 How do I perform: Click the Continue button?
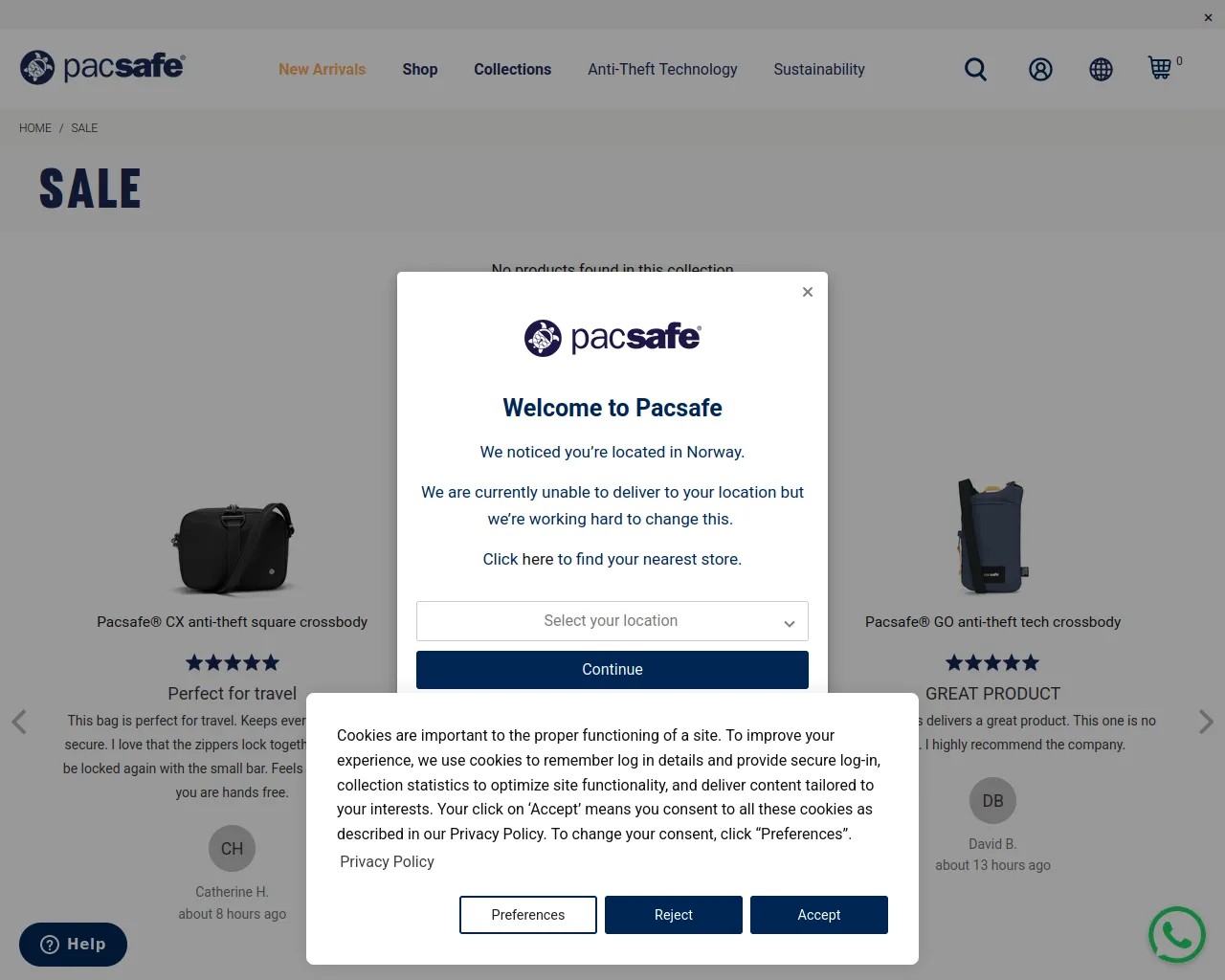[x=612, y=670]
